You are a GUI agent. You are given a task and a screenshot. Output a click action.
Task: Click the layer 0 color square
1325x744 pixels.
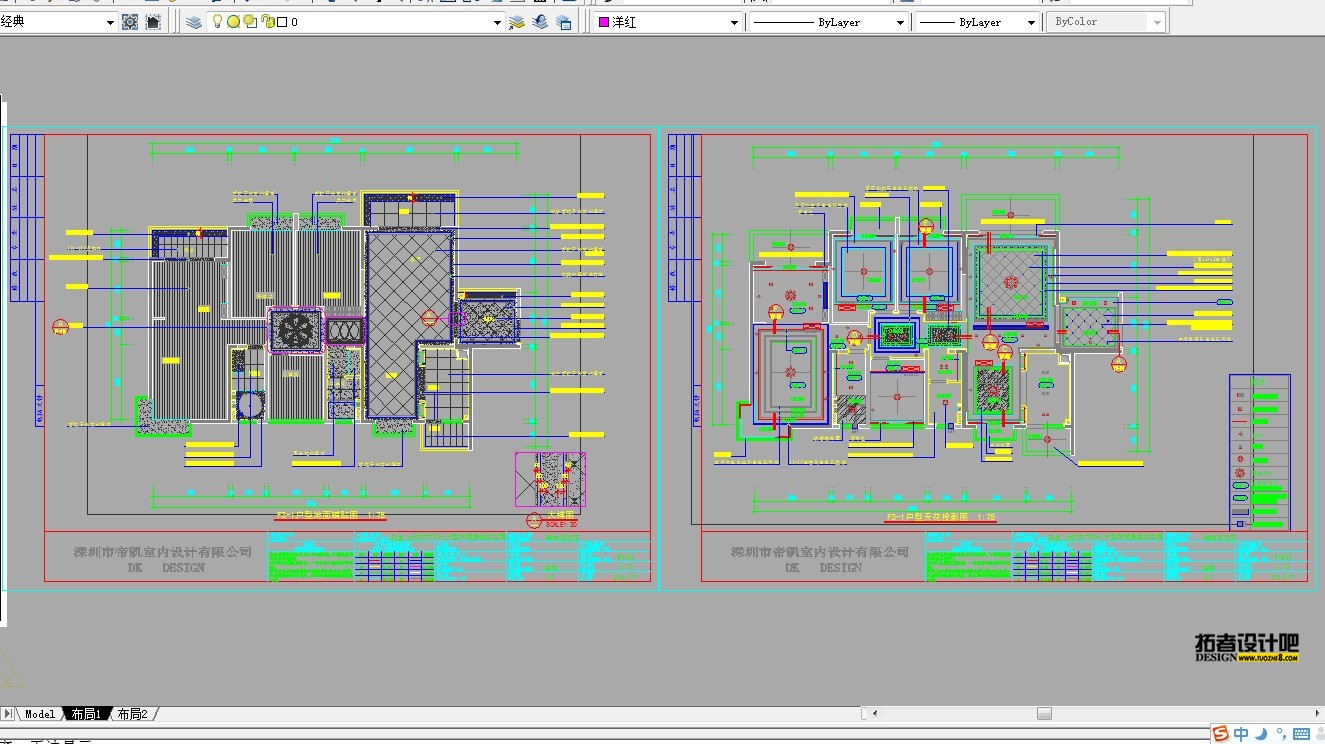[281, 22]
